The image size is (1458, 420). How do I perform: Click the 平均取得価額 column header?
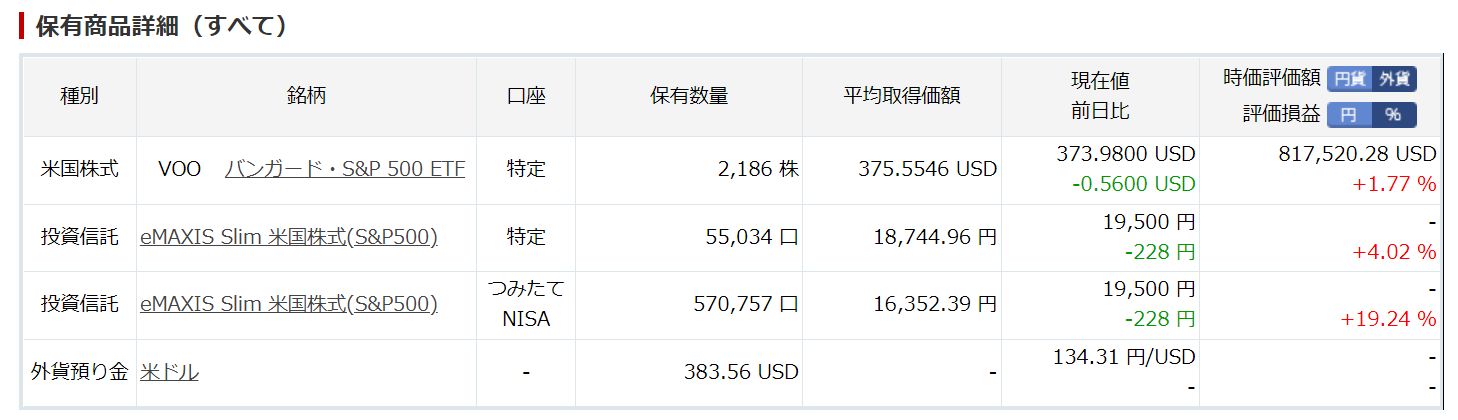[901, 96]
